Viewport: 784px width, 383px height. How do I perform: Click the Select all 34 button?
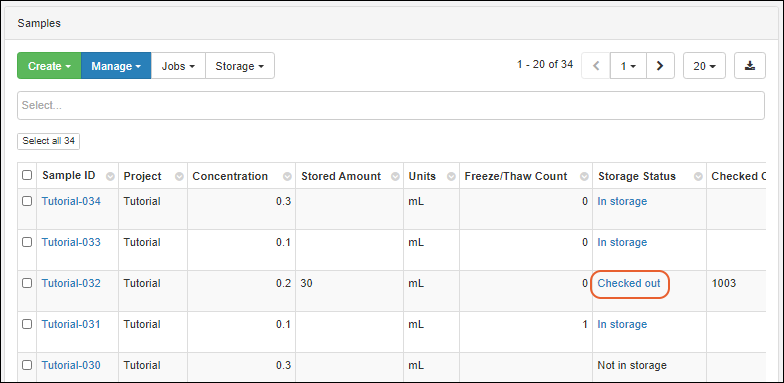click(x=48, y=141)
